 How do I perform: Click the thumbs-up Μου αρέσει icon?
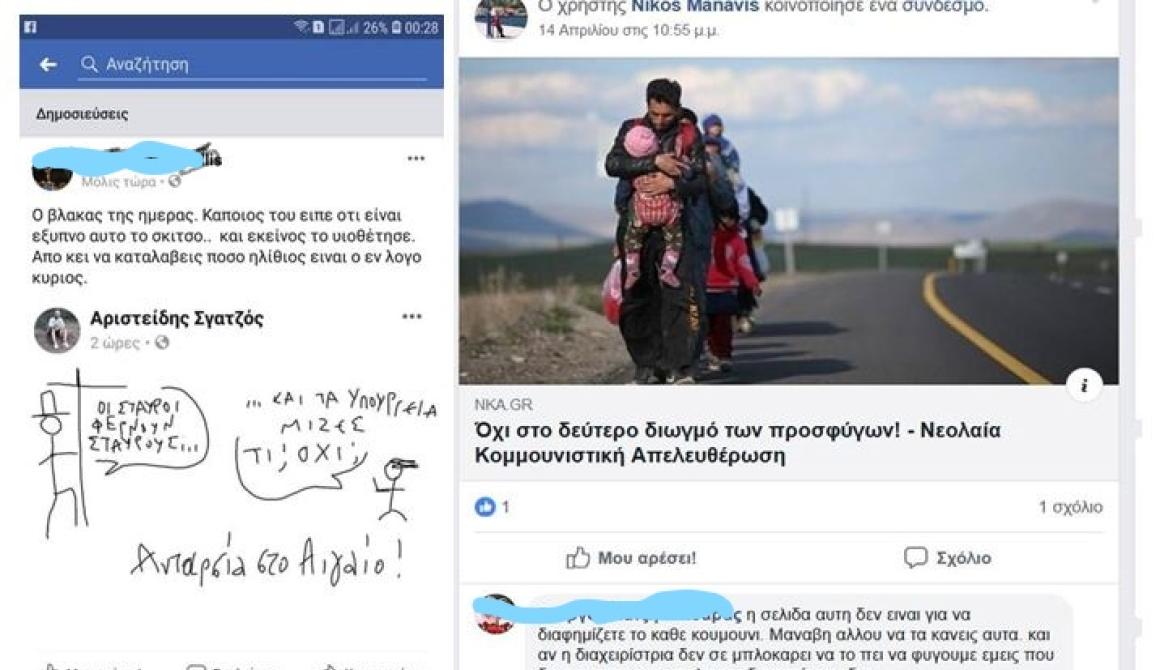pyautogui.click(x=578, y=558)
